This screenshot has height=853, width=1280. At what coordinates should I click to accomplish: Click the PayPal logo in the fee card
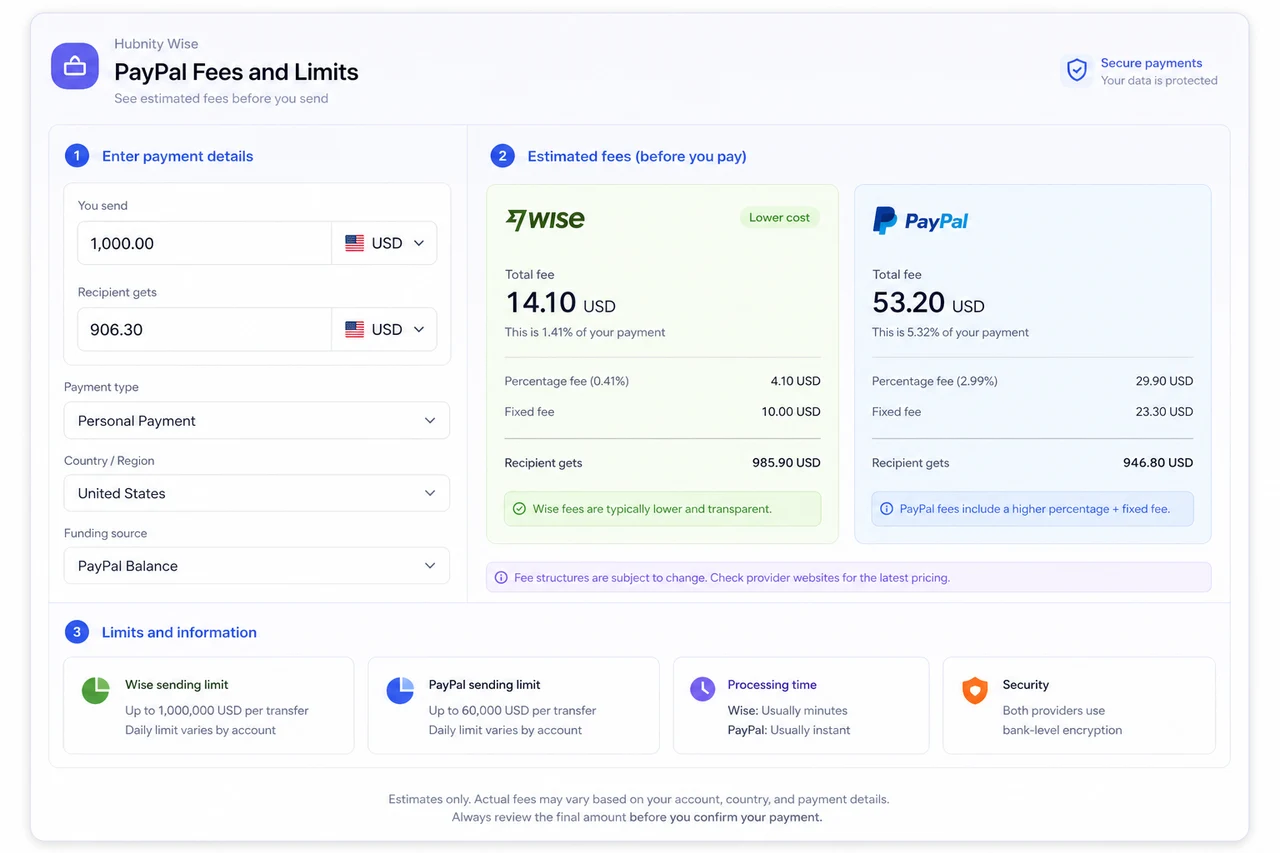pos(921,220)
